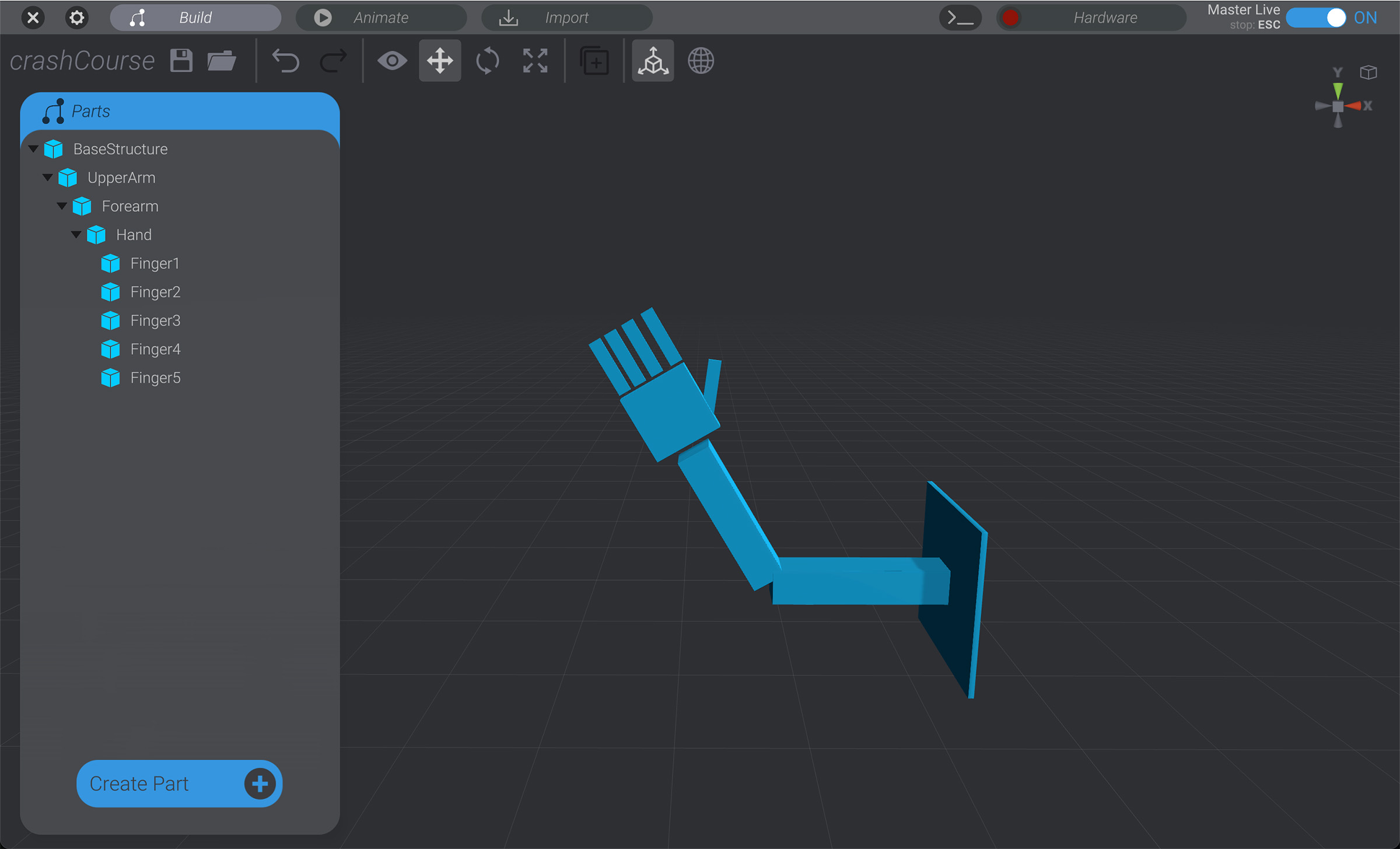Open the Import tab
This screenshot has height=849, width=1400.
[566, 18]
